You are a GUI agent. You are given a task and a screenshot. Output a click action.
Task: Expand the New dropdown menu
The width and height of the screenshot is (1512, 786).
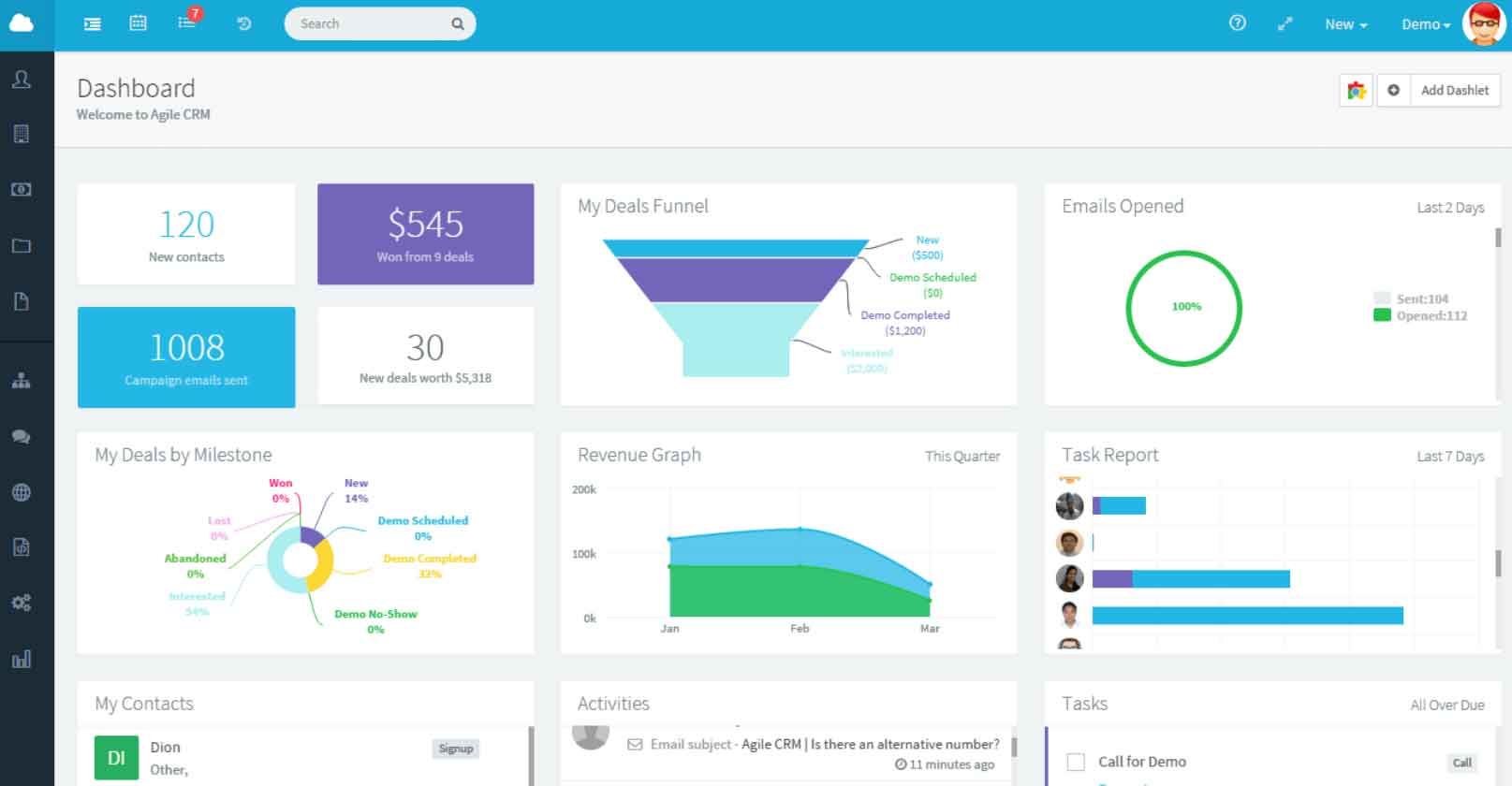click(x=1345, y=24)
